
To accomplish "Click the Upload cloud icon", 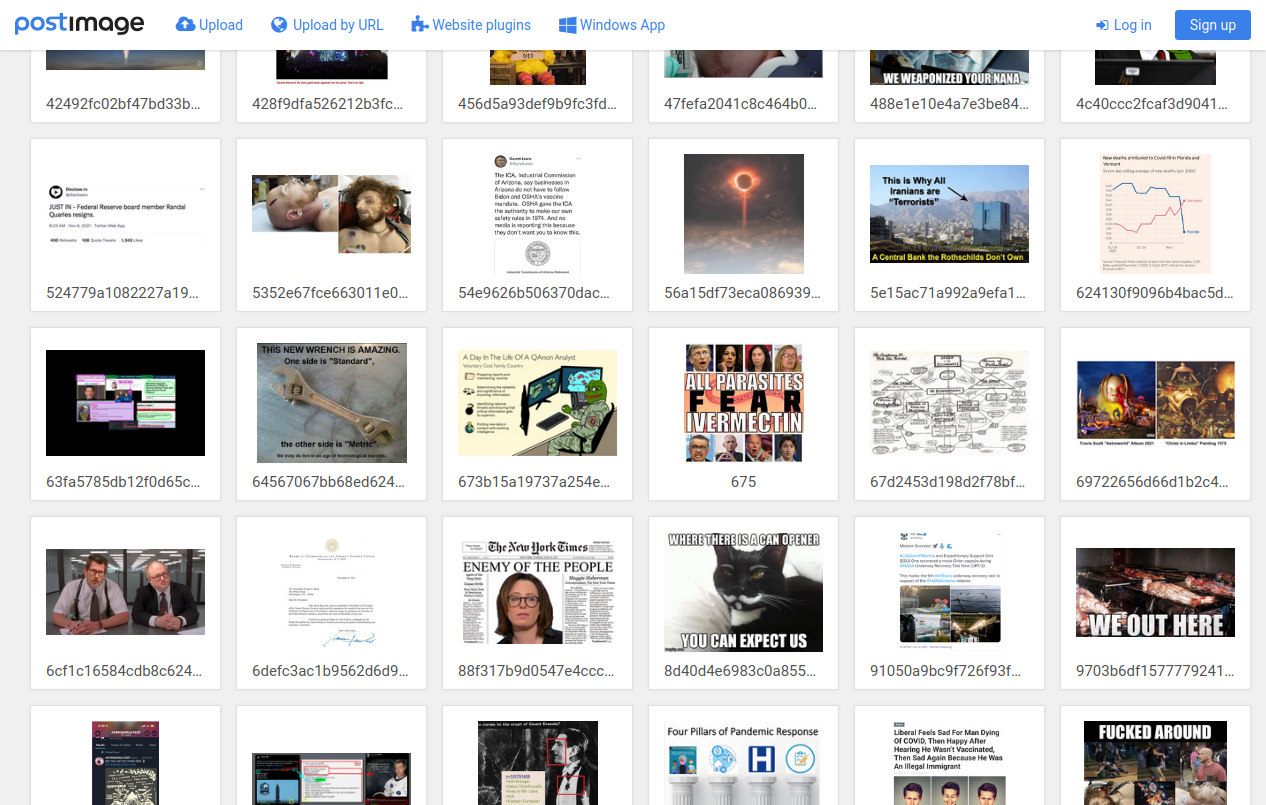I will pos(185,25).
